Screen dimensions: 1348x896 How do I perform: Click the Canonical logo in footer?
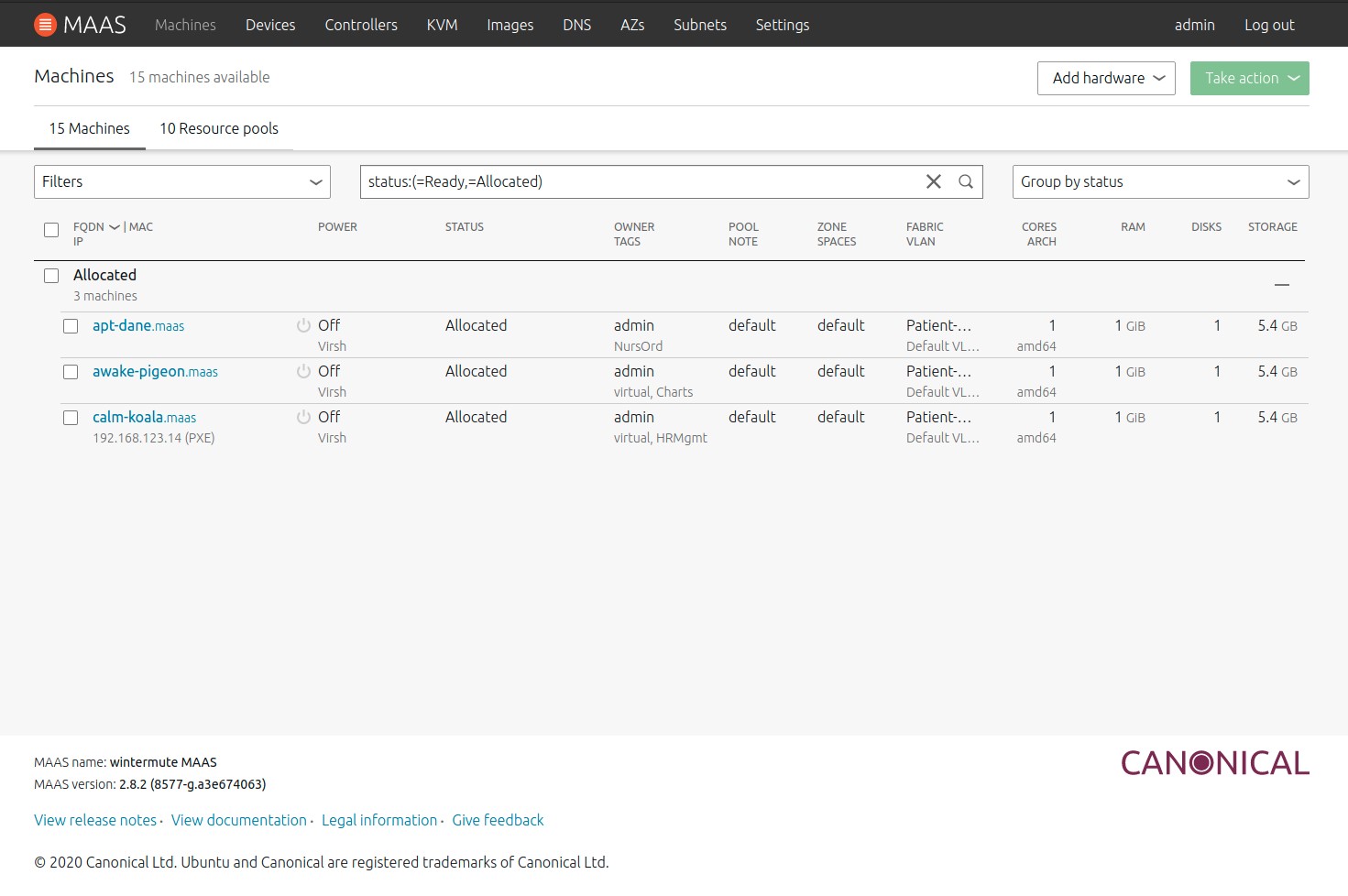click(1214, 763)
